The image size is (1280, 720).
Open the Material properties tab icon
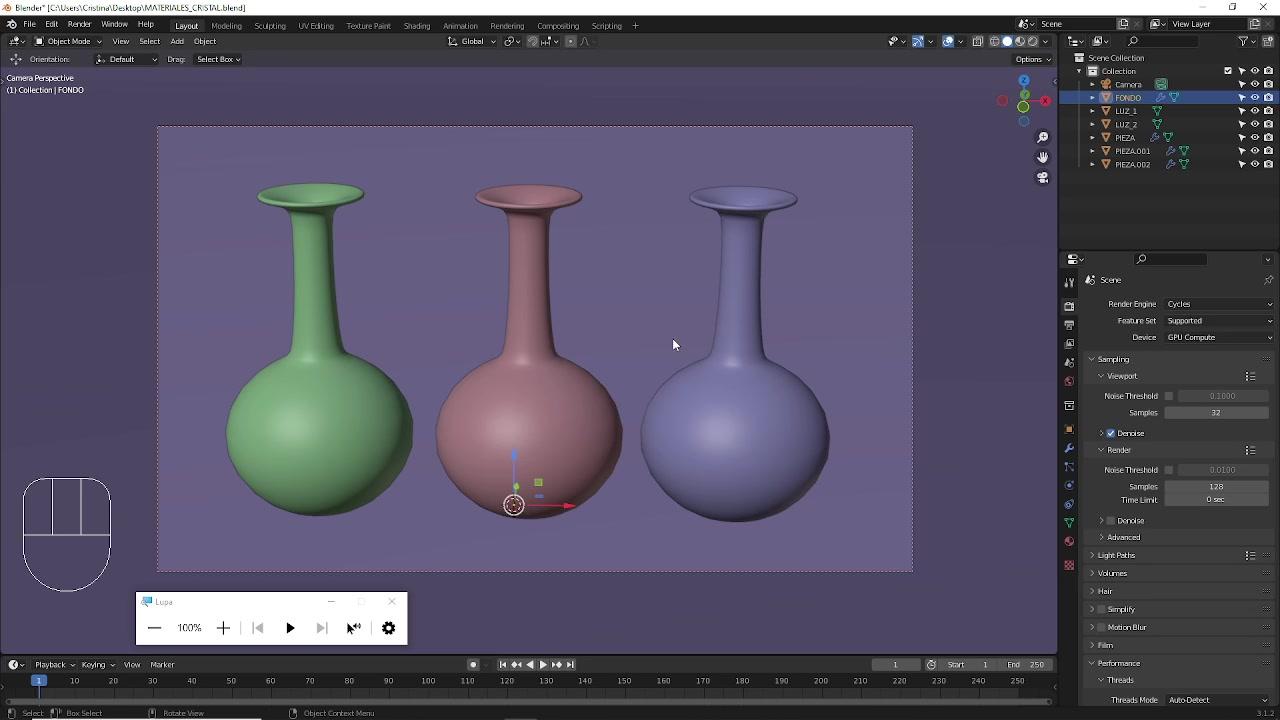[x=1069, y=542]
